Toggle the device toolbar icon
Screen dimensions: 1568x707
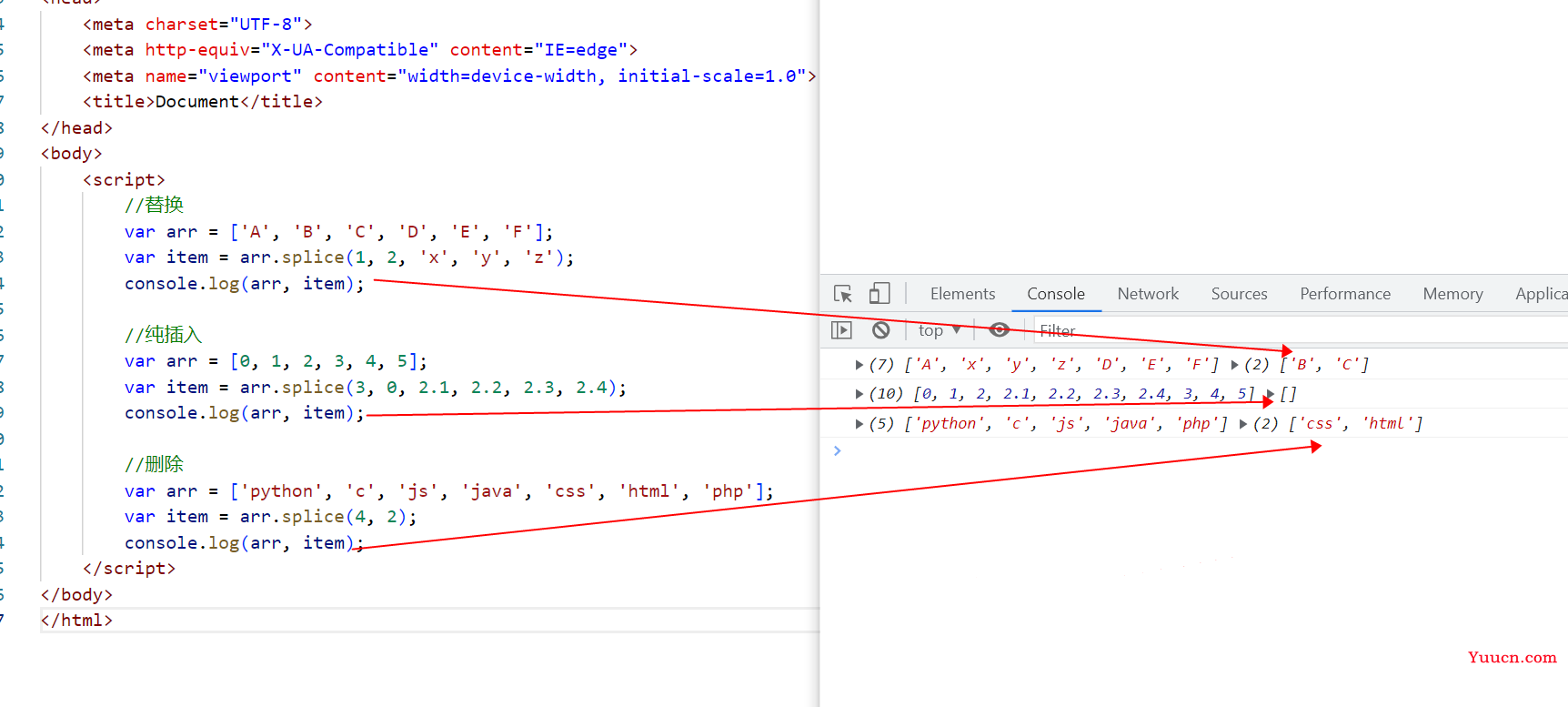[x=879, y=293]
